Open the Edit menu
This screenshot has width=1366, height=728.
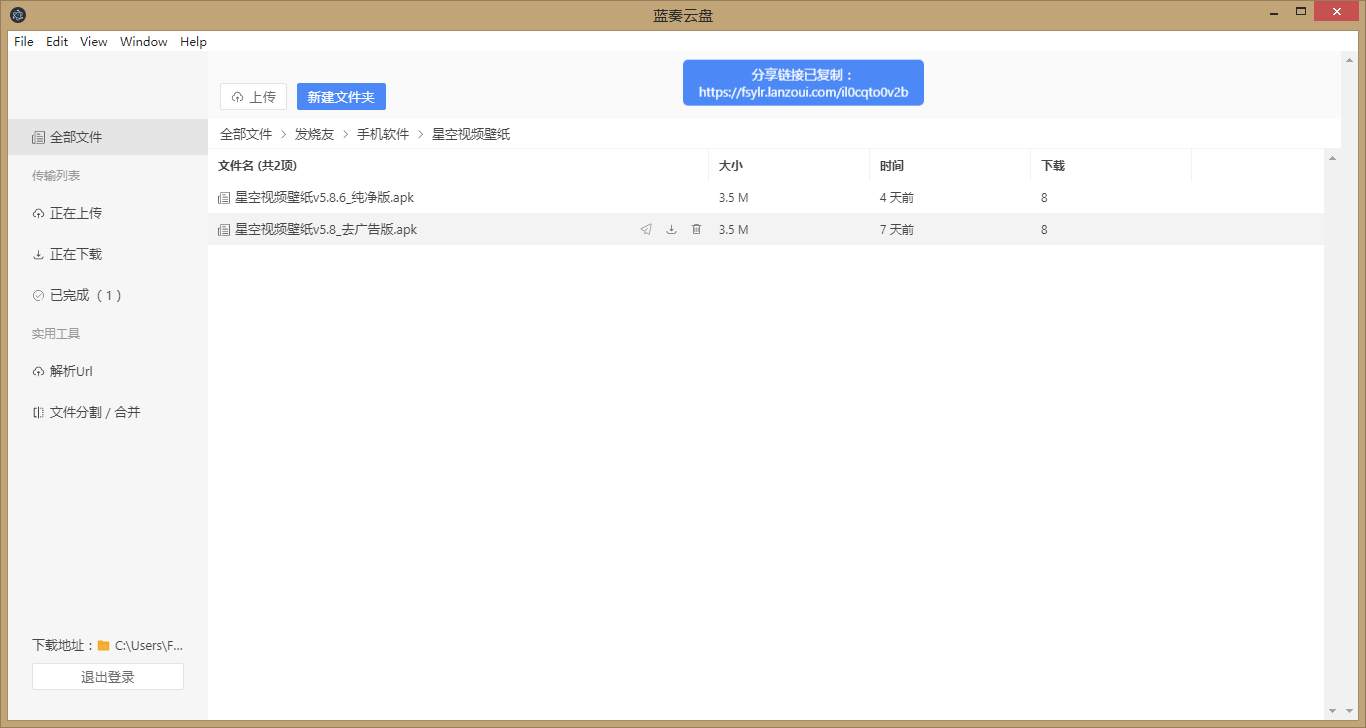click(x=57, y=42)
